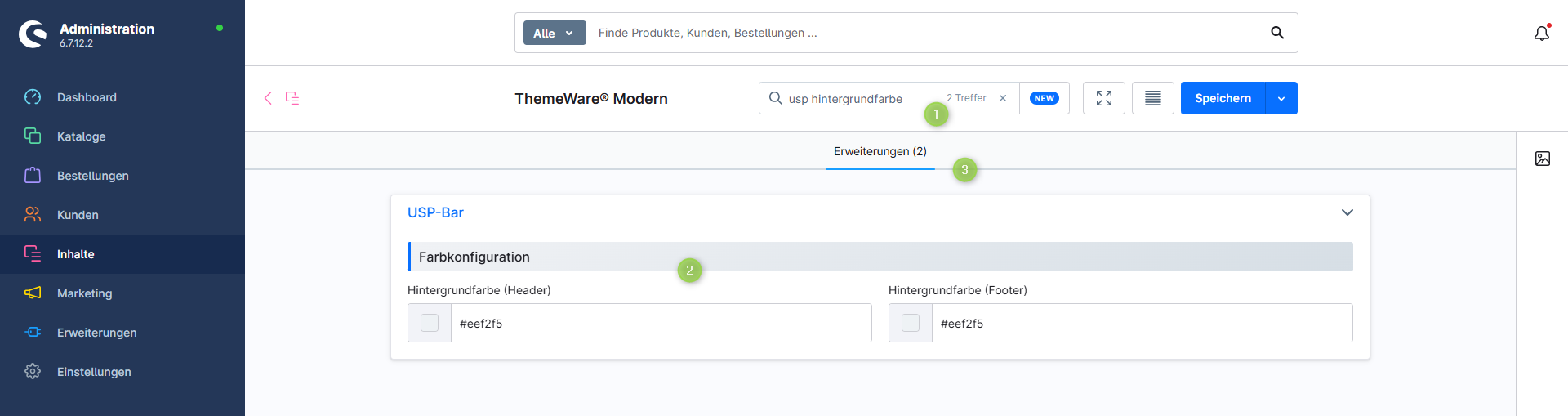Click the compact list view icon

click(x=1153, y=98)
